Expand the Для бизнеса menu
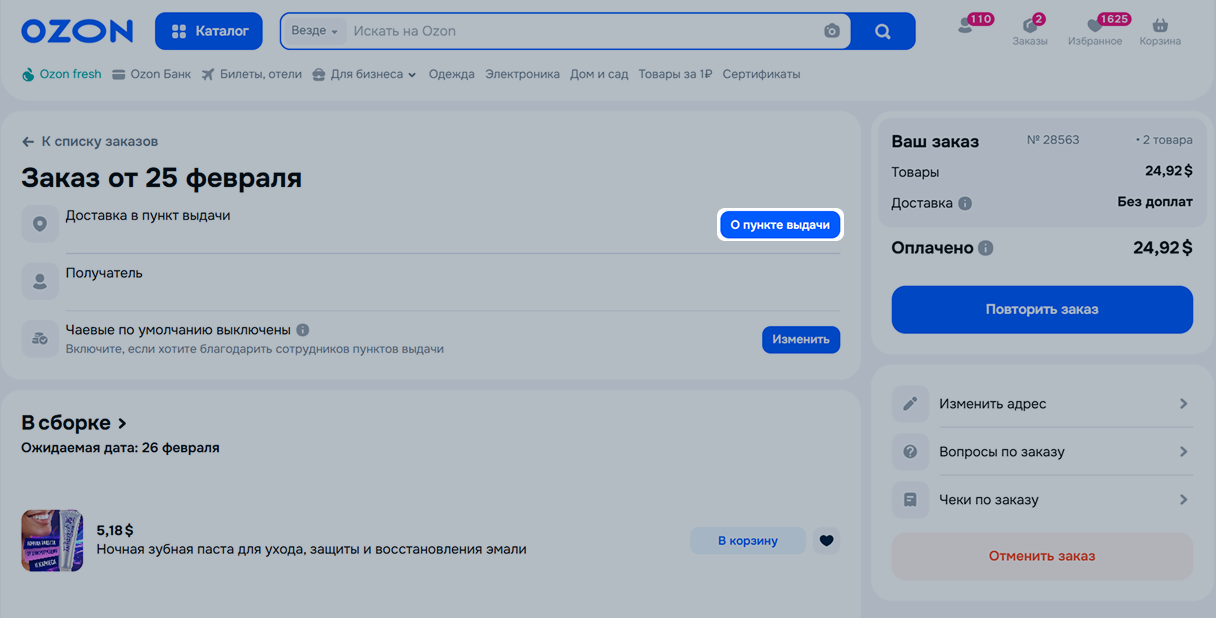1216x618 pixels. [363, 74]
